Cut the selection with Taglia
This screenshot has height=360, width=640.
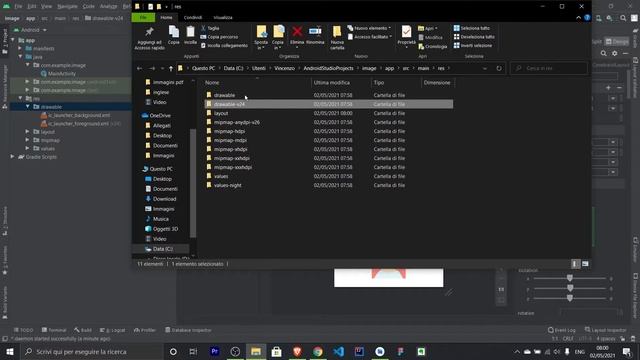pos(210,28)
